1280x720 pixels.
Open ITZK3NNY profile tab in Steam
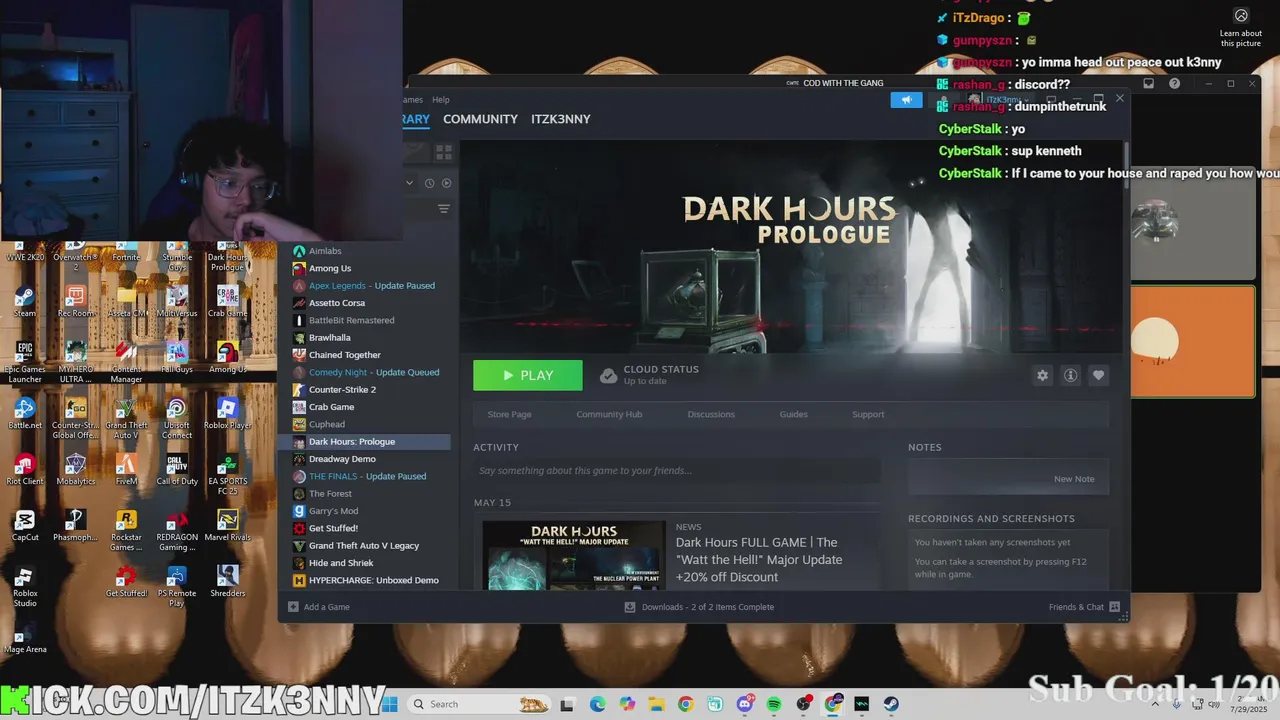point(561,119)
